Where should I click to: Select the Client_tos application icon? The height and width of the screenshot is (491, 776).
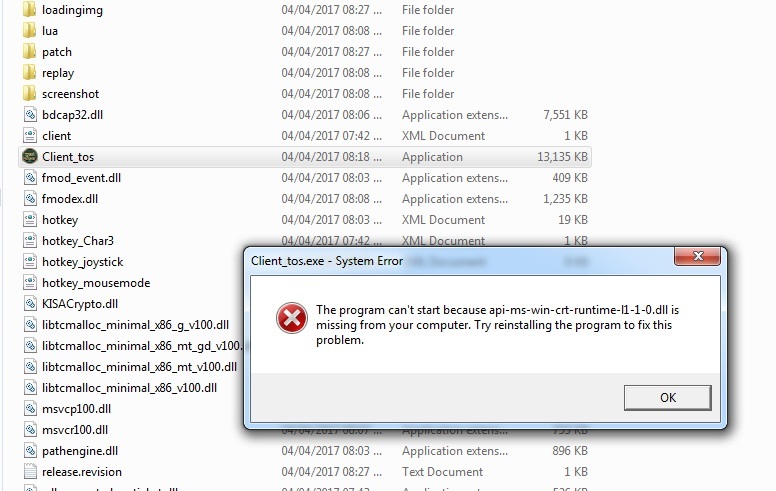[x=30, y=156]
